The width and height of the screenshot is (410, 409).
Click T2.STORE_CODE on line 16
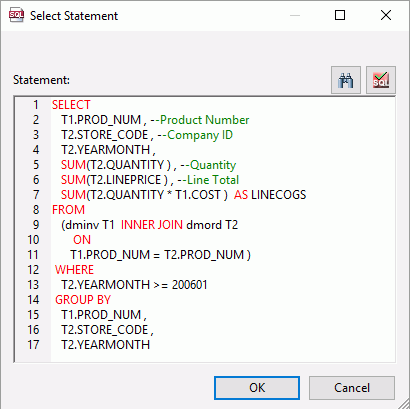[x=105, y=330]
